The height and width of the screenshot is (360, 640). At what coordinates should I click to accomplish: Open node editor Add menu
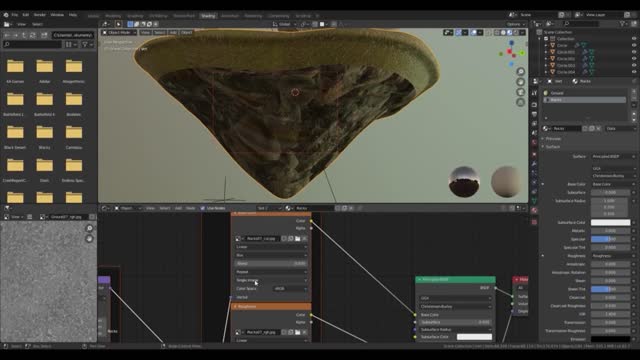click(x=178, y=208)
